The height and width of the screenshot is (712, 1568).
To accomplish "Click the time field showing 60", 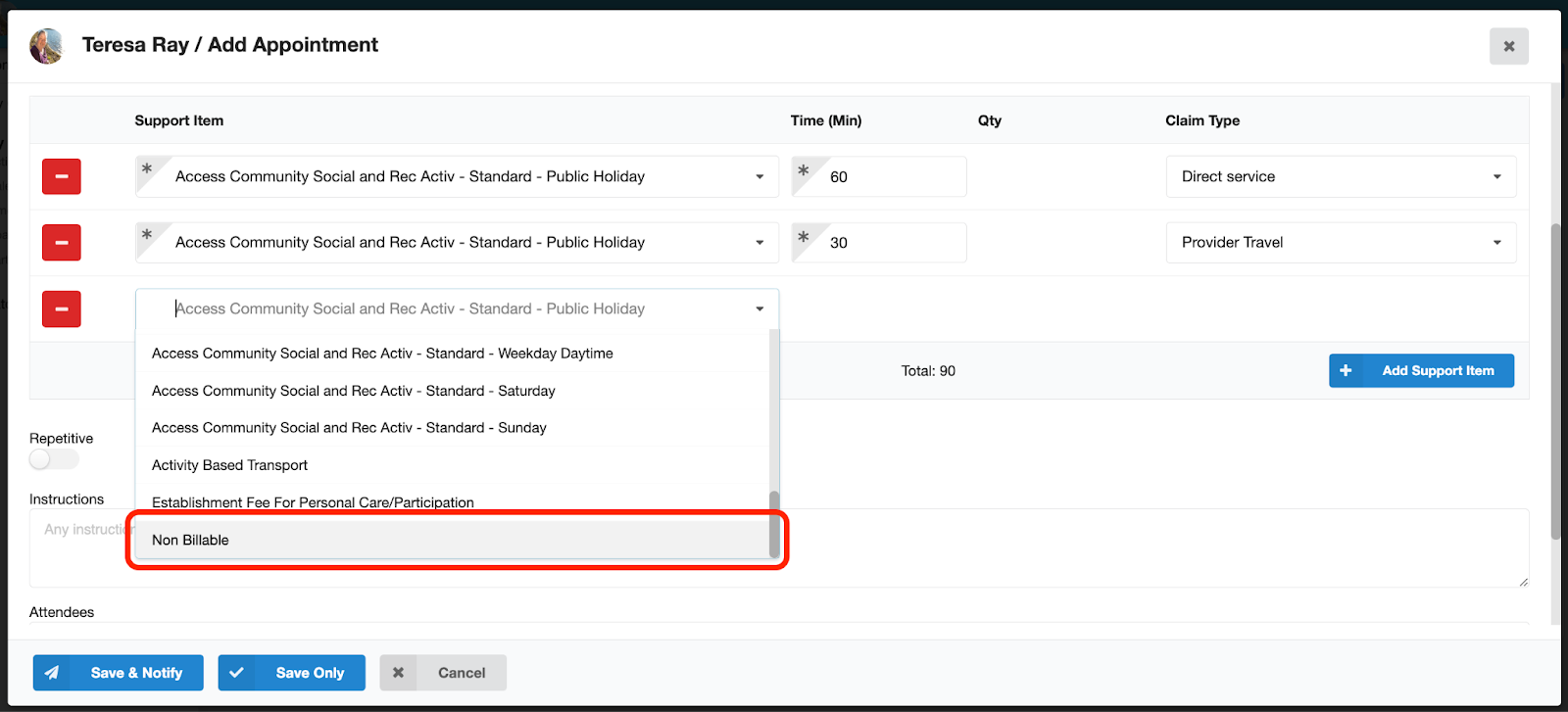I will point(892,177).
